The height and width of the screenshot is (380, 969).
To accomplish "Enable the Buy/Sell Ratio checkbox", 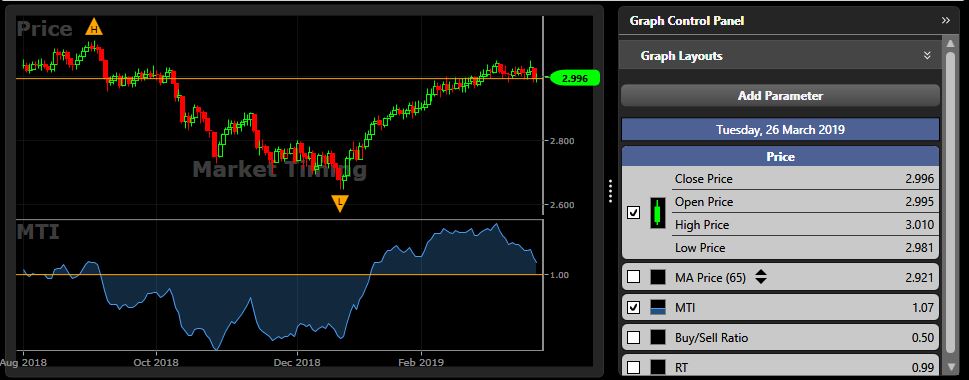I will click(x=633, y=337).
